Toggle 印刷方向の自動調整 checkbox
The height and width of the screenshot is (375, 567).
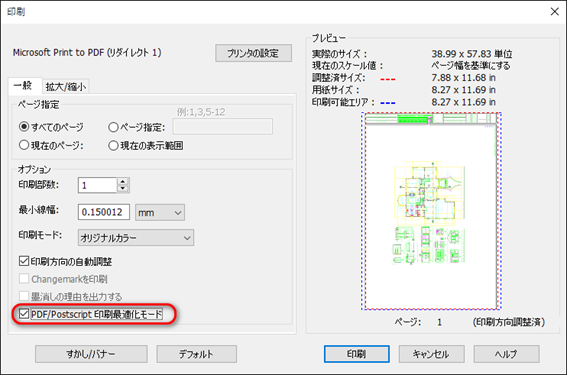coord(24,261)
